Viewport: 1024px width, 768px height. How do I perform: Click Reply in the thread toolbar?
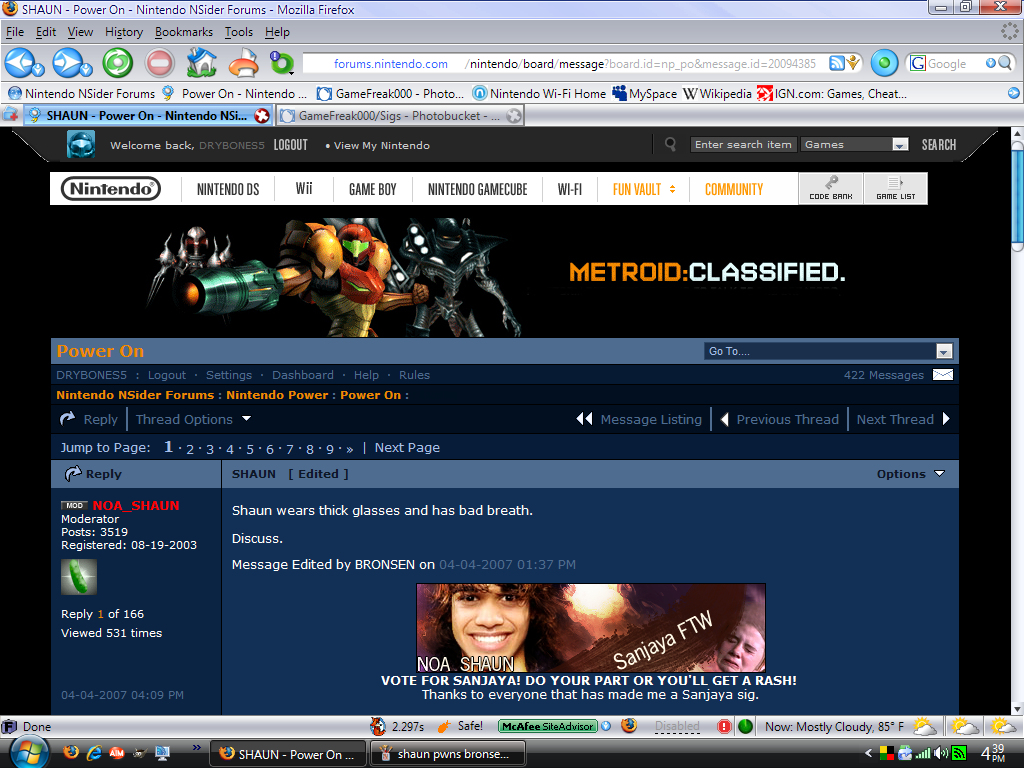click(x=89, y=419)
